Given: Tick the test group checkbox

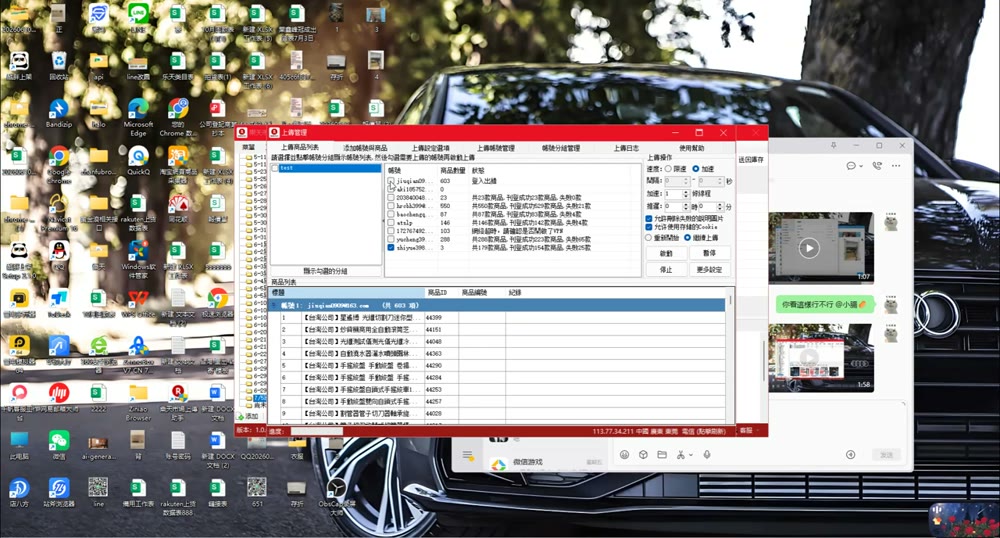Looking at the screenshot, I should [275, 168].
